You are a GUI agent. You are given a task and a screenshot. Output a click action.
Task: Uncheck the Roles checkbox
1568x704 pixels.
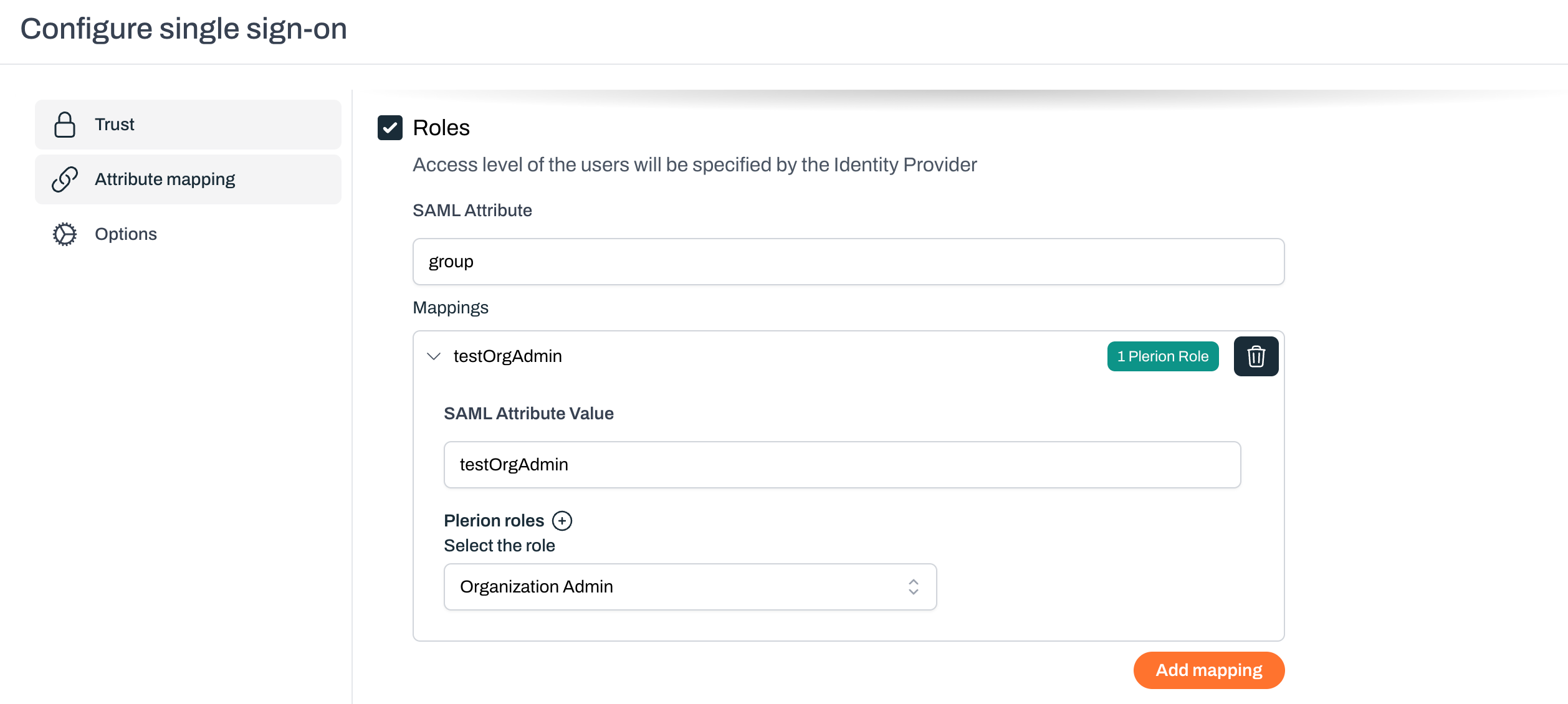pos(390,128)
